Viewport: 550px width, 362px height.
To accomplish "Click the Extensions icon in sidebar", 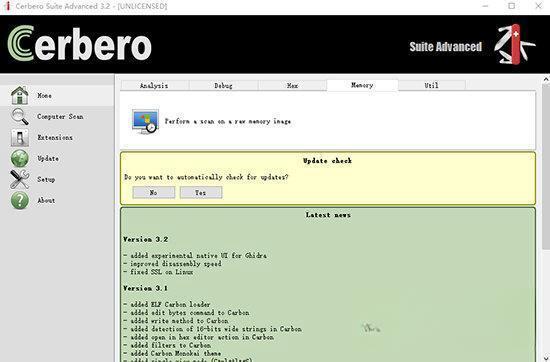I will (20, 138).
